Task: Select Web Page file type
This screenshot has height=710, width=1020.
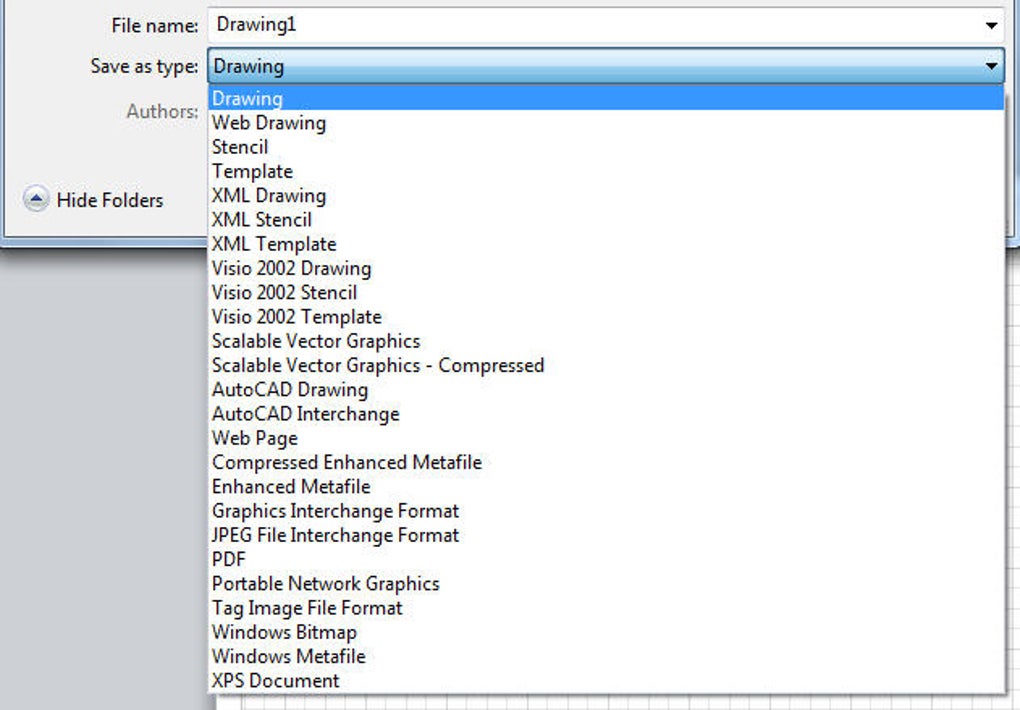Action: coord(606,438)
